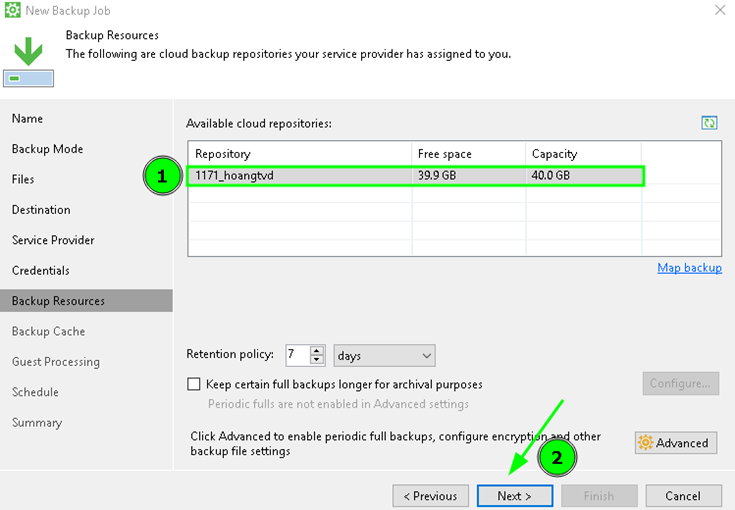The height and width of the screenshot is (510, 735).
Task: Cancel the backup job wizard
Action: [683, 496]
